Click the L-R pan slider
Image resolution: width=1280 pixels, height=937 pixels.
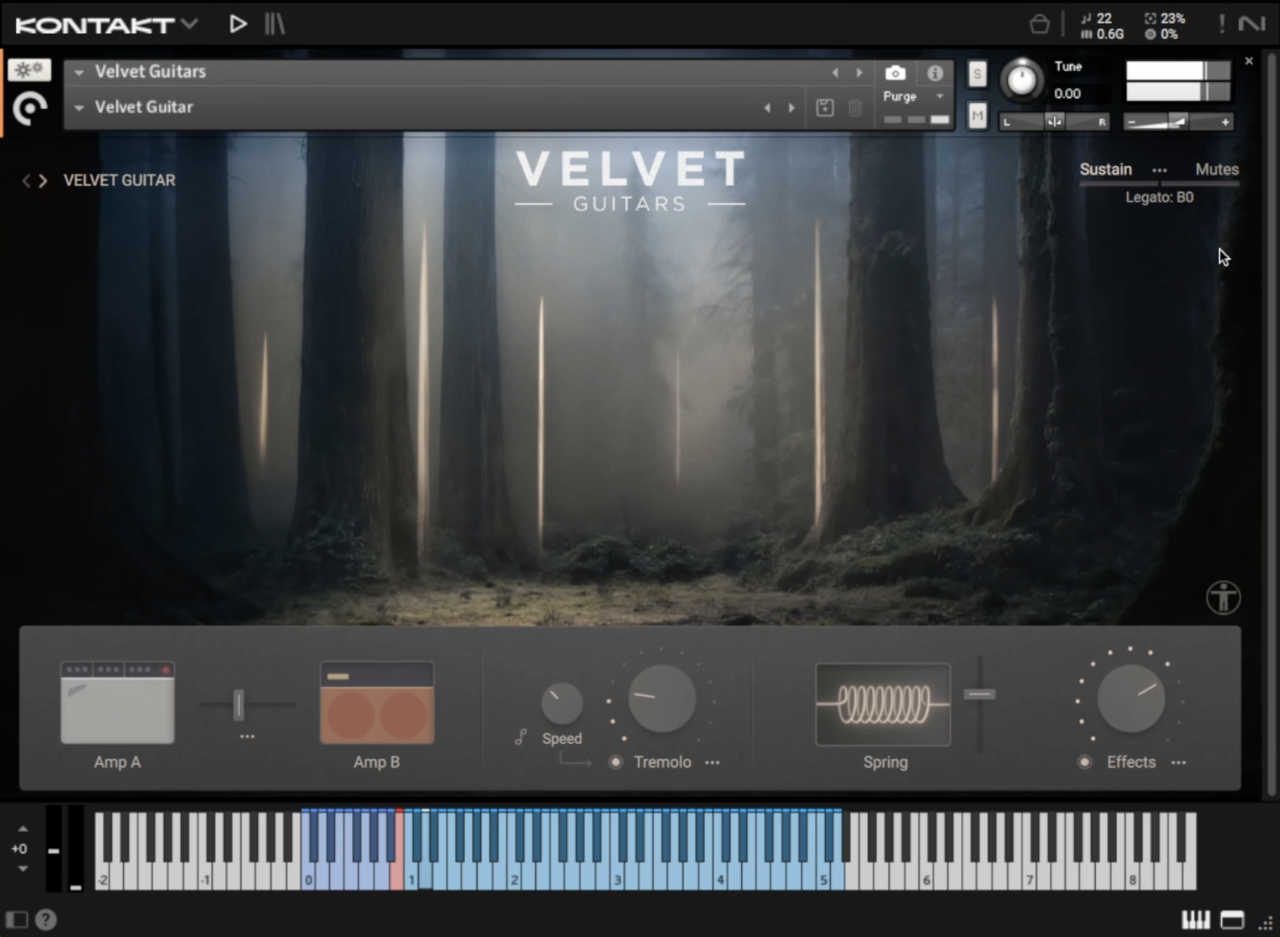tap(1055, 122)
